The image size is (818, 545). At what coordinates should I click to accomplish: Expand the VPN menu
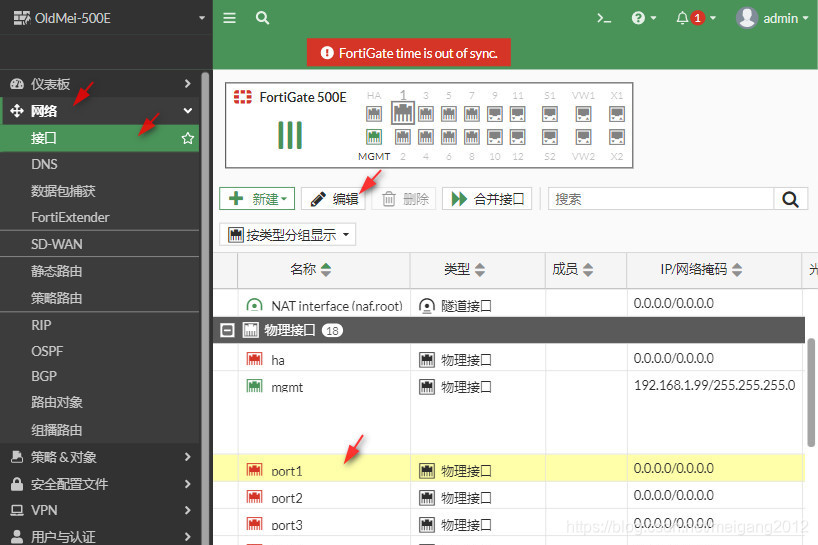[100, 511]
